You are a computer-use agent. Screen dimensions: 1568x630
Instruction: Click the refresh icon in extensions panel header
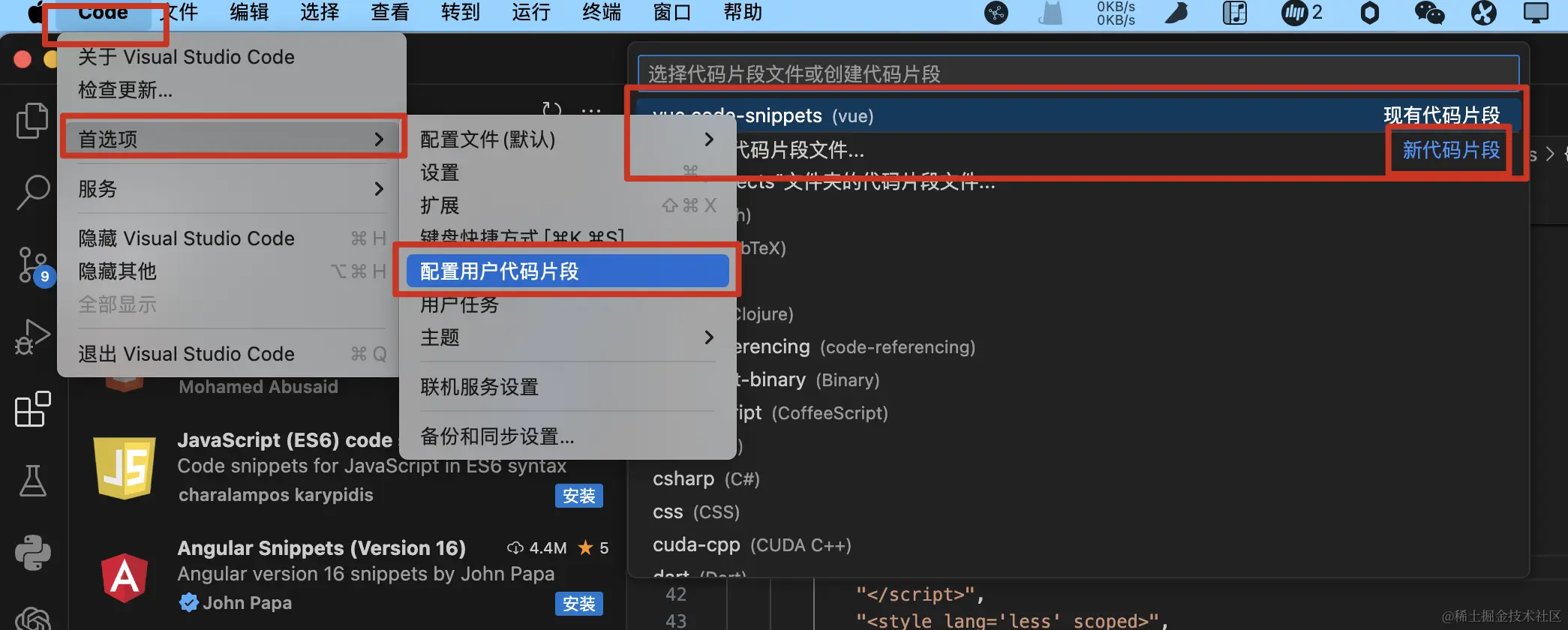pyautogui.click(x=552, y=109)
